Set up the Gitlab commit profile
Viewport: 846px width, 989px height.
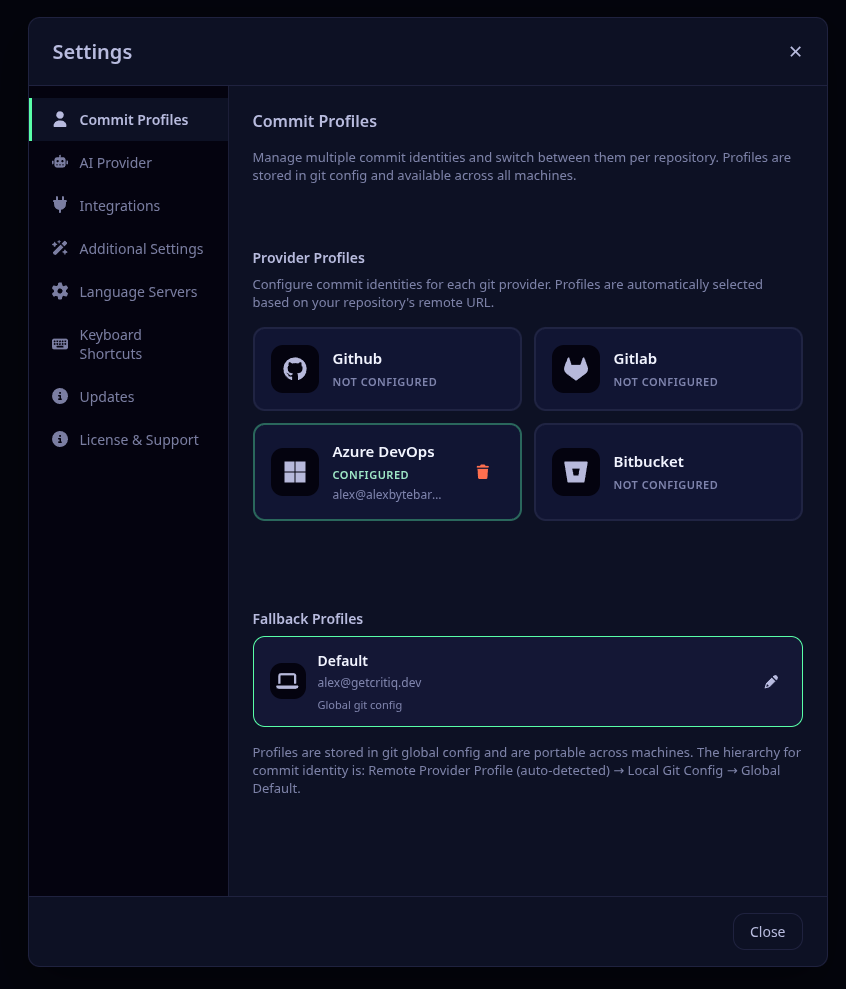[x=668, y=368]
